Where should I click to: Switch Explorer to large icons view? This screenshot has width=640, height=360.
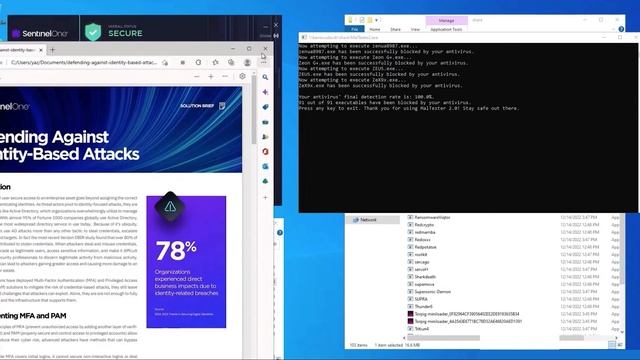click(620, 345)
